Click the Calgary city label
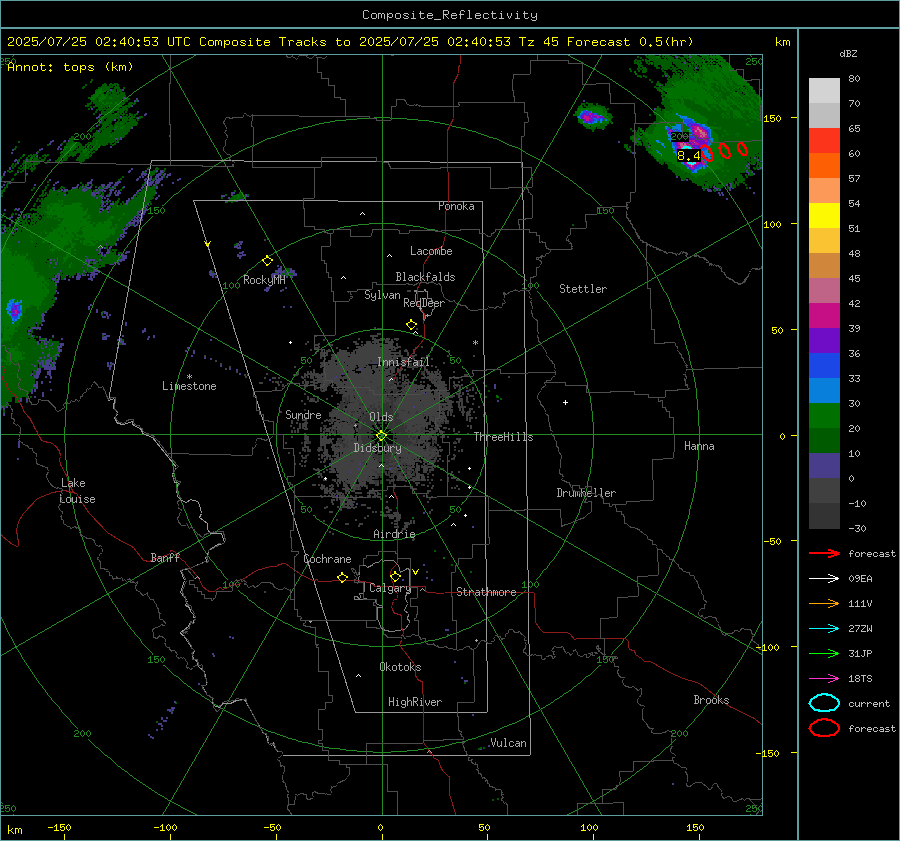 point(390,588)
